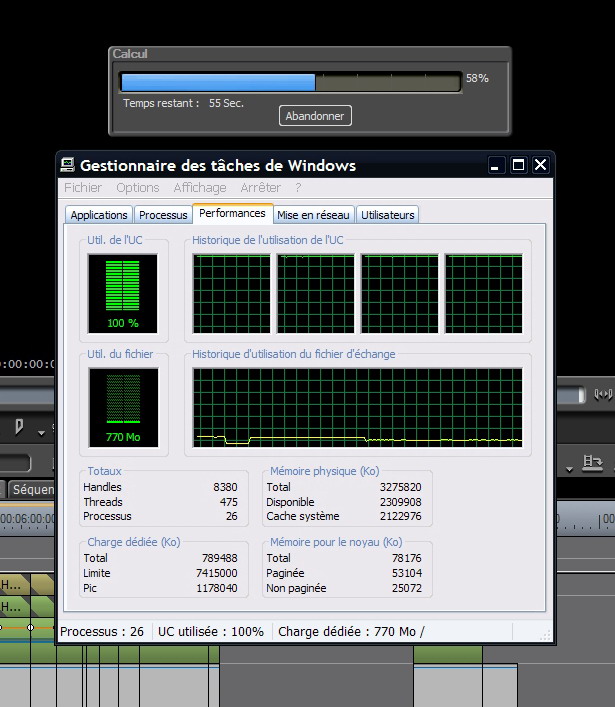This screenshot has width=615, height=707.
Task: Click the physical memory Total 3275820
Action: (x=400, y=487)
